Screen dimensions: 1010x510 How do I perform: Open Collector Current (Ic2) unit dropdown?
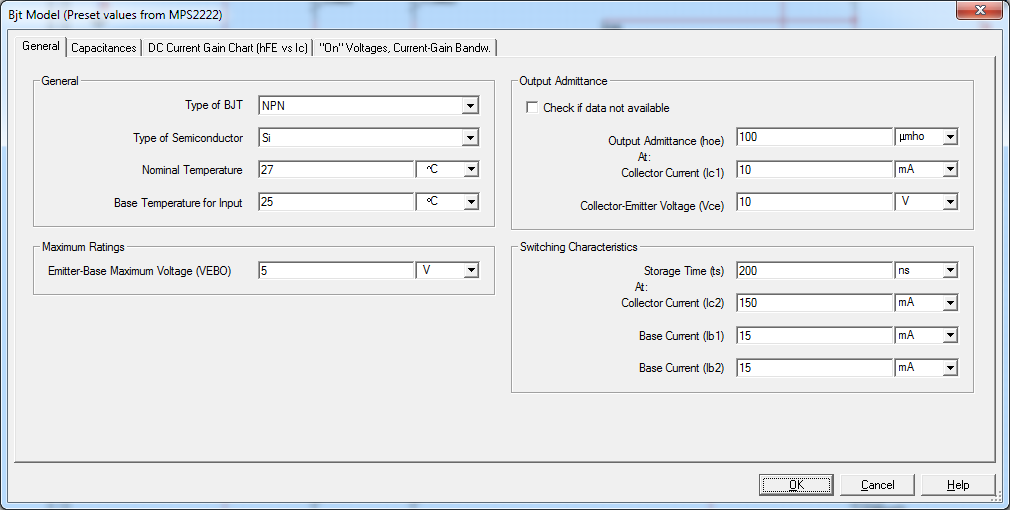[950, 303]
